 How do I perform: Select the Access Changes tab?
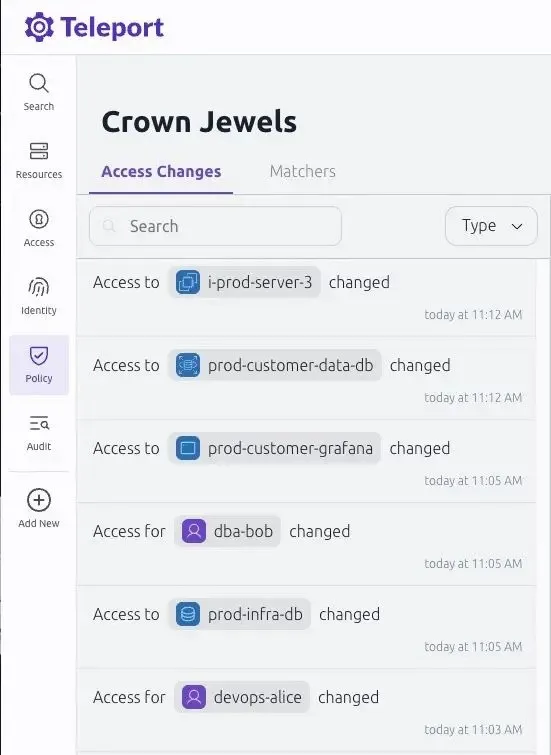(x=161, y=171)
